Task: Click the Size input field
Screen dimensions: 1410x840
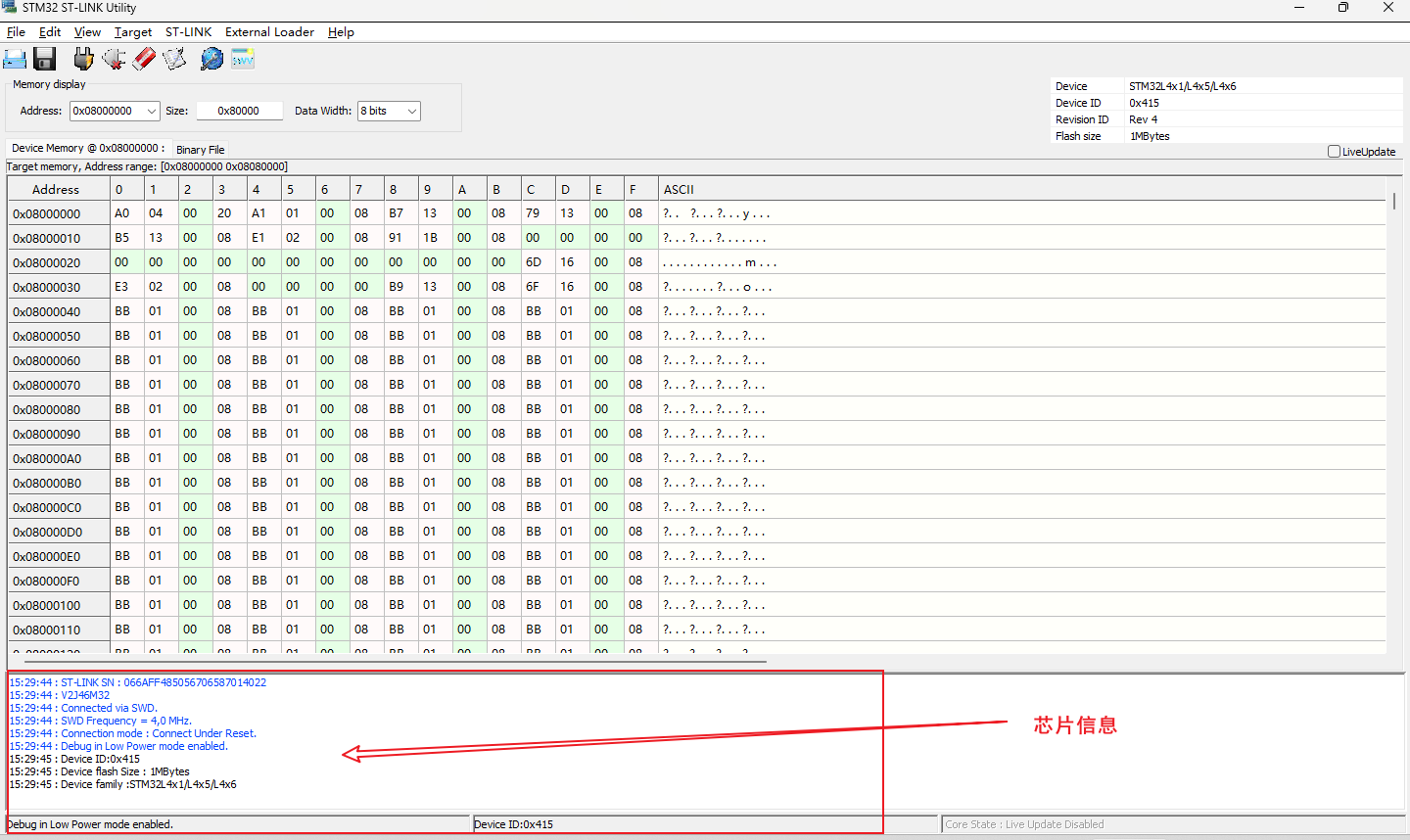Action: coord(239,112)
